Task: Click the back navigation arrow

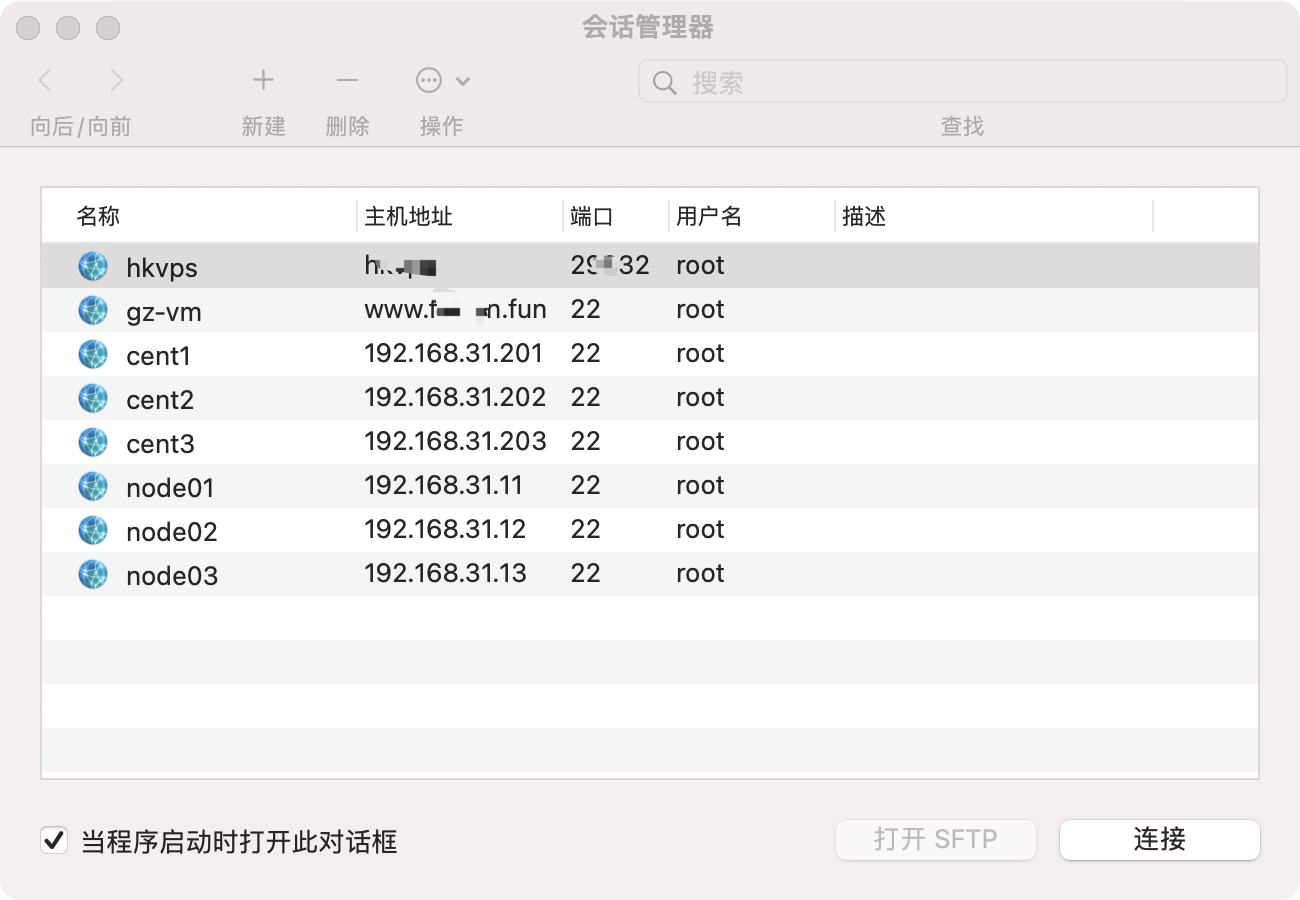Action: point(43,81)
